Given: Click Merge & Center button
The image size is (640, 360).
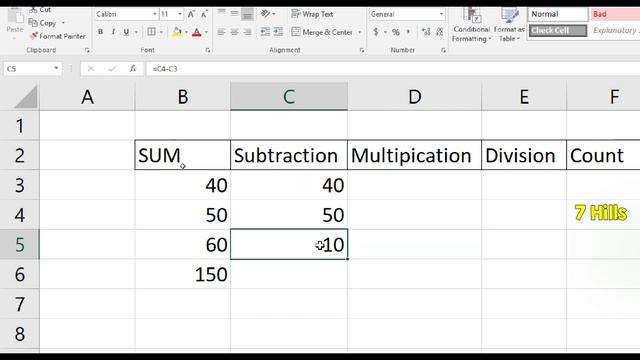Looking at the screenshot, I should tap(322, 32).
